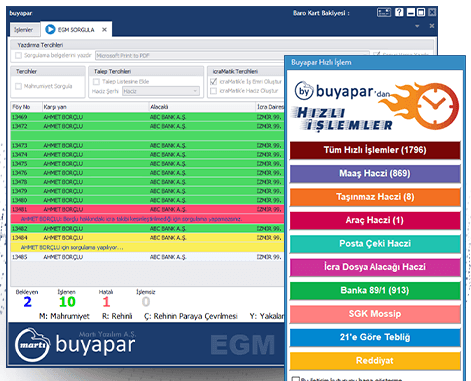
Task: Open the Microsoft Print to PDF printer dropdown
Action: [232, 56]
